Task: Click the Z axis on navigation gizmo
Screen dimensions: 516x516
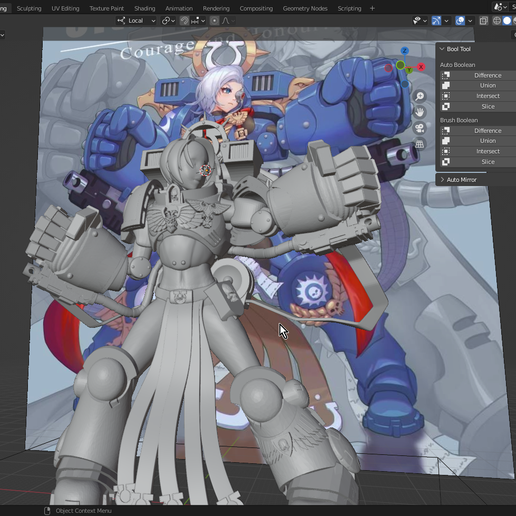Action: (x=405, y=51)
